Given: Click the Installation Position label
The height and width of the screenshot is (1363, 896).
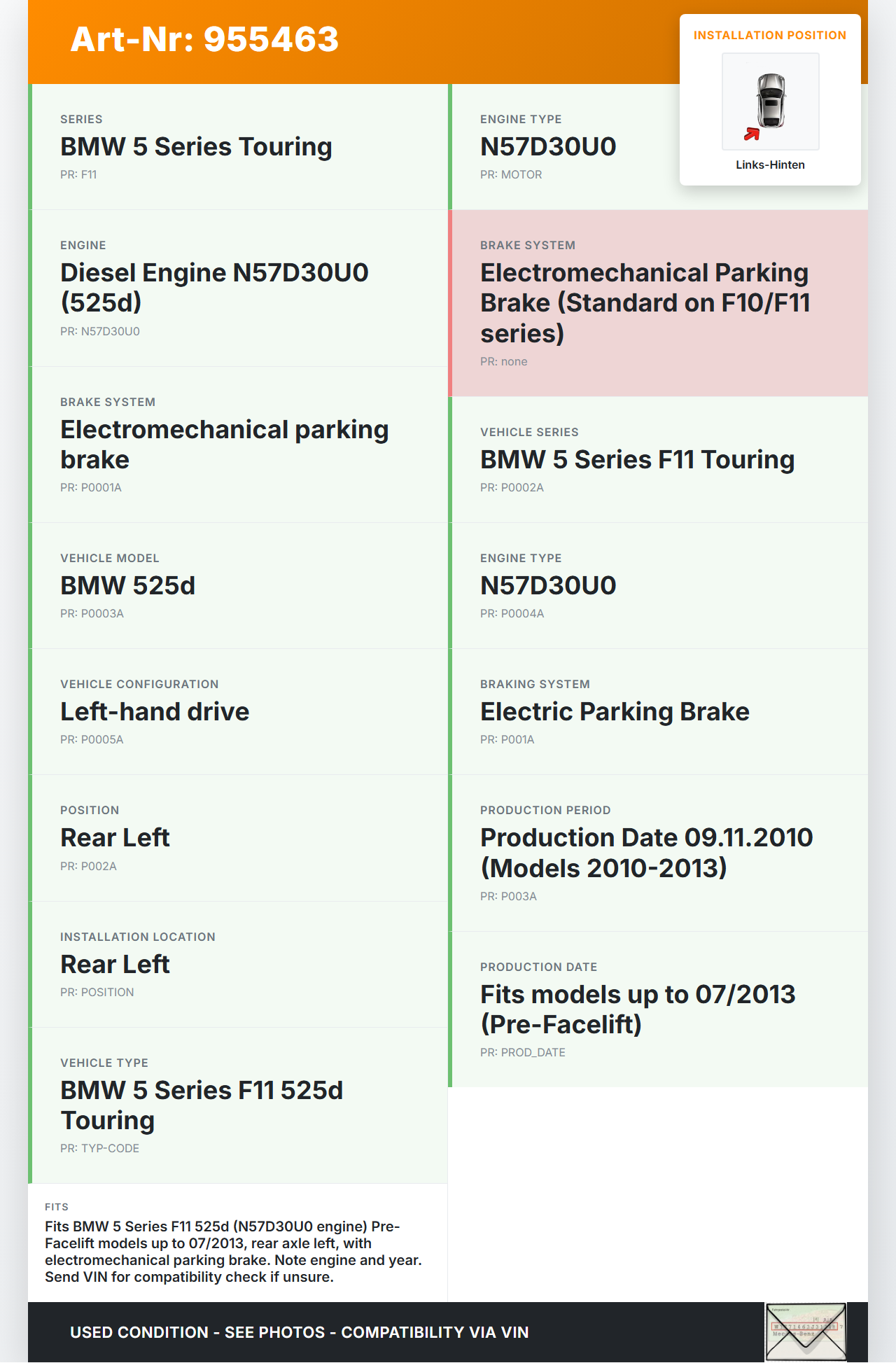Looking at the screenshot, I should [x=769, y=35].
